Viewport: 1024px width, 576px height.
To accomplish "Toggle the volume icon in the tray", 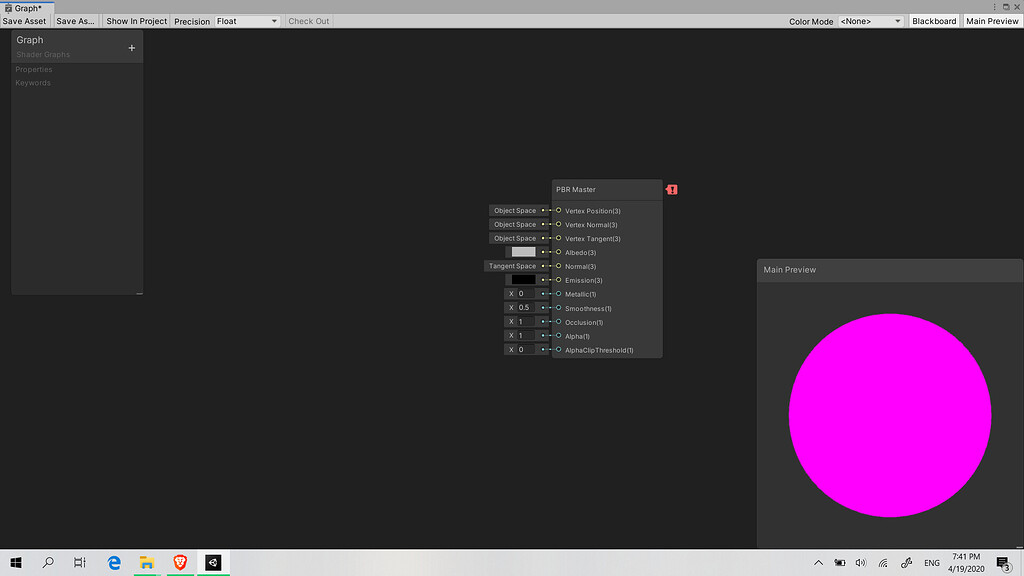I will (860, 562).
